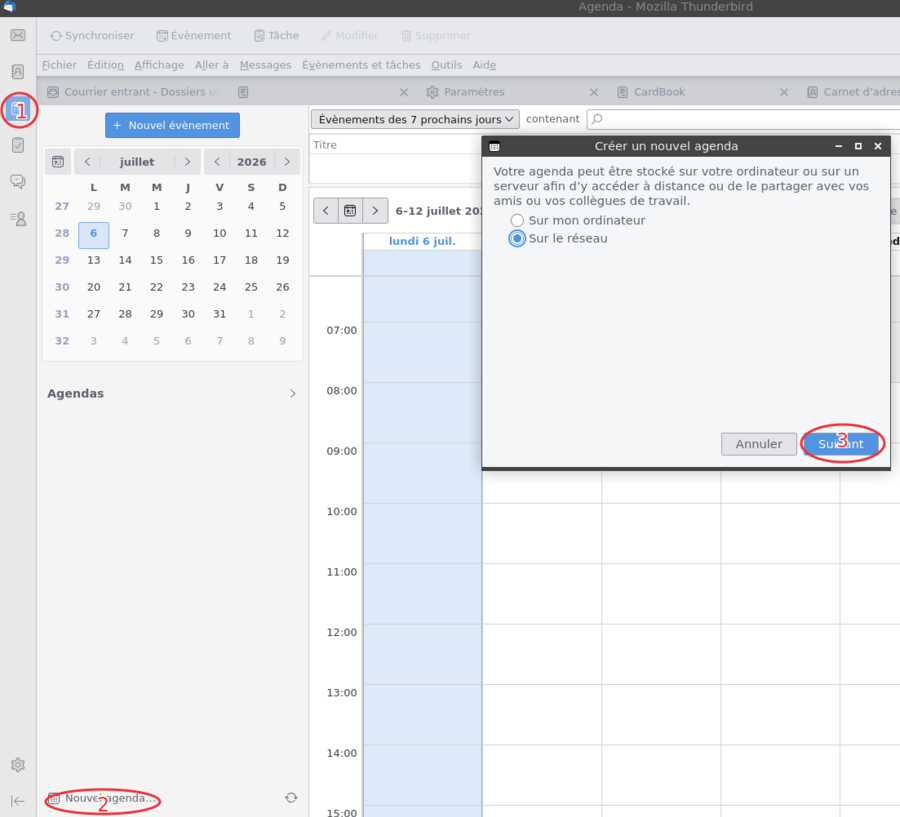Viewport: 900px width, 817px height.
Task: Click the calendar sync refresh icon
Action: (291, 797)
